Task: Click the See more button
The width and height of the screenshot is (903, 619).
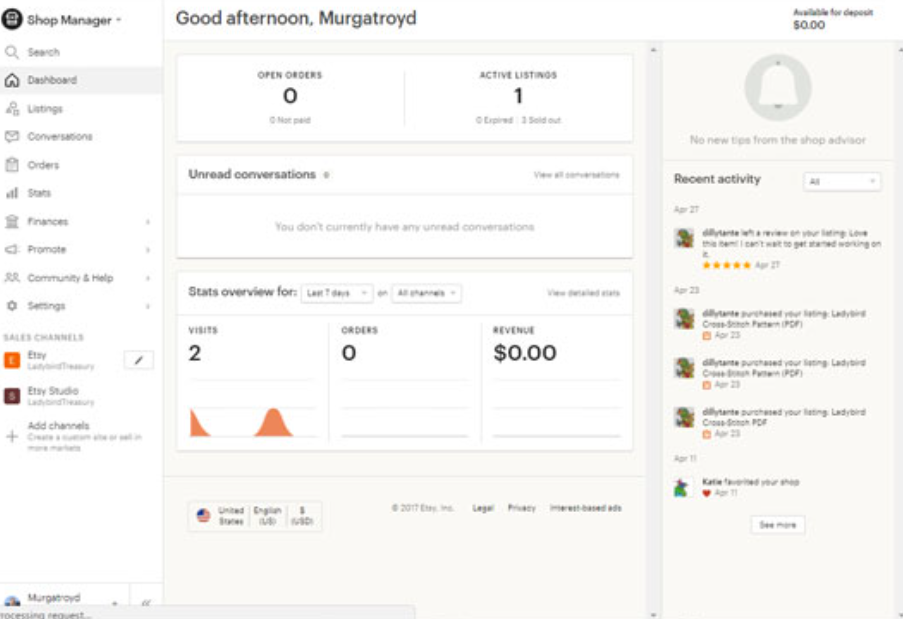Action: pyautogui.click(x=777, y=525)
